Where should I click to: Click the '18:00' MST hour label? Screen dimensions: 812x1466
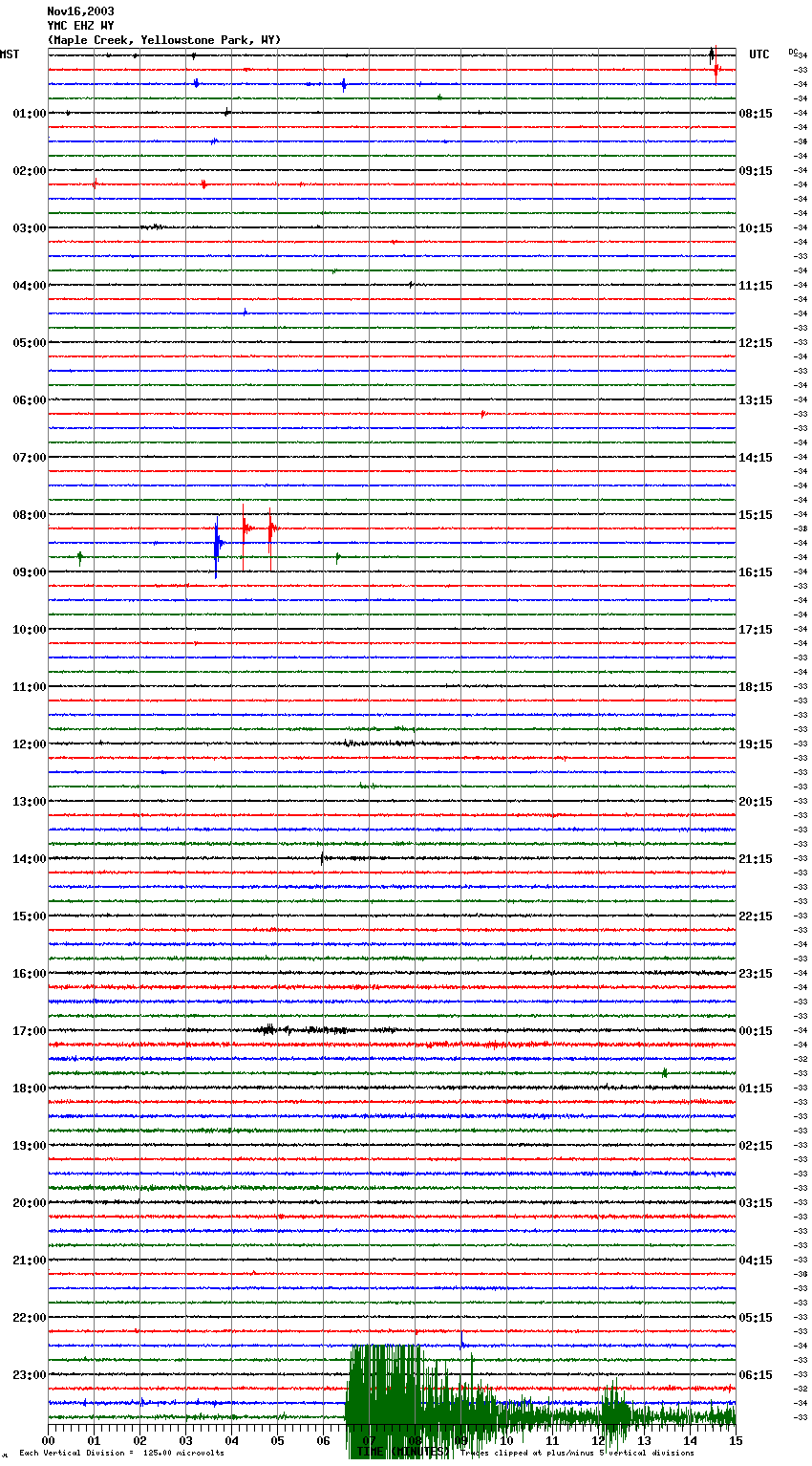[x=30, y=1089]
